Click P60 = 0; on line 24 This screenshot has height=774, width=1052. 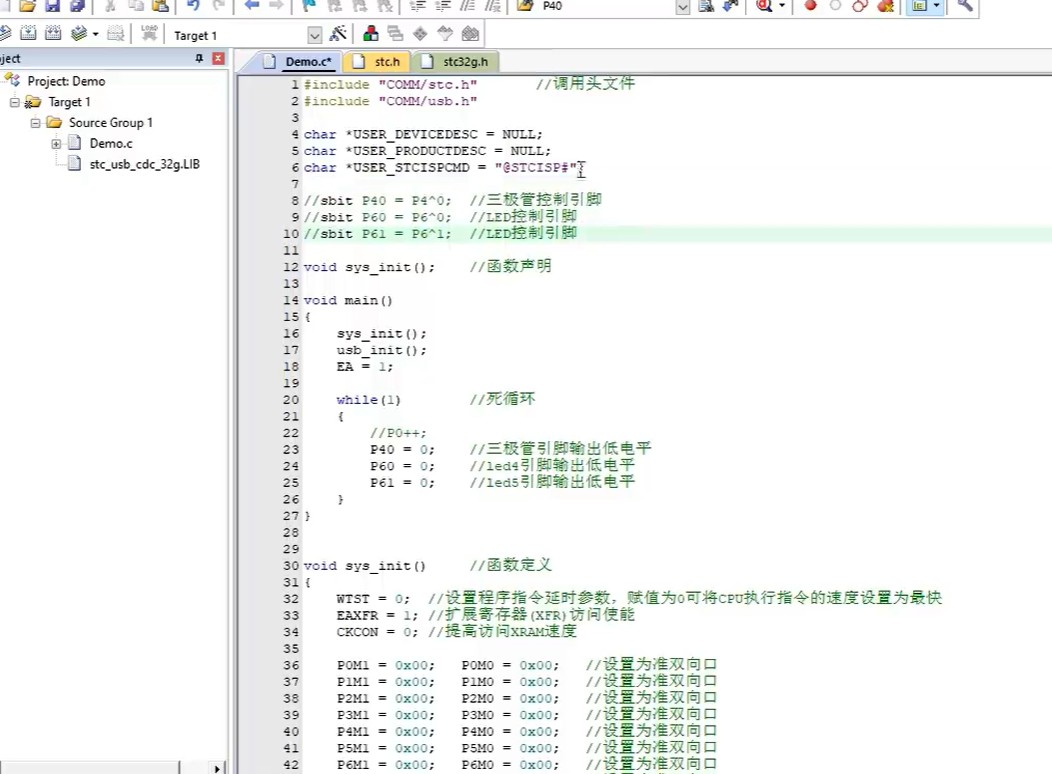402,466
